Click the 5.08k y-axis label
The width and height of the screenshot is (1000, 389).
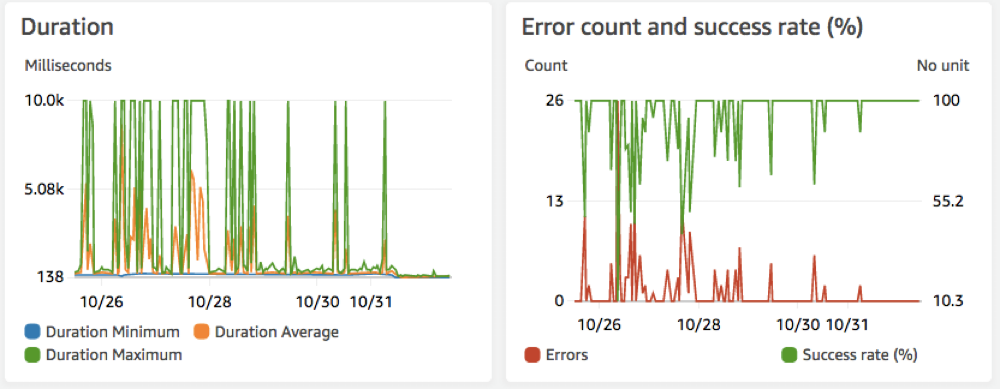pos(45,189)
